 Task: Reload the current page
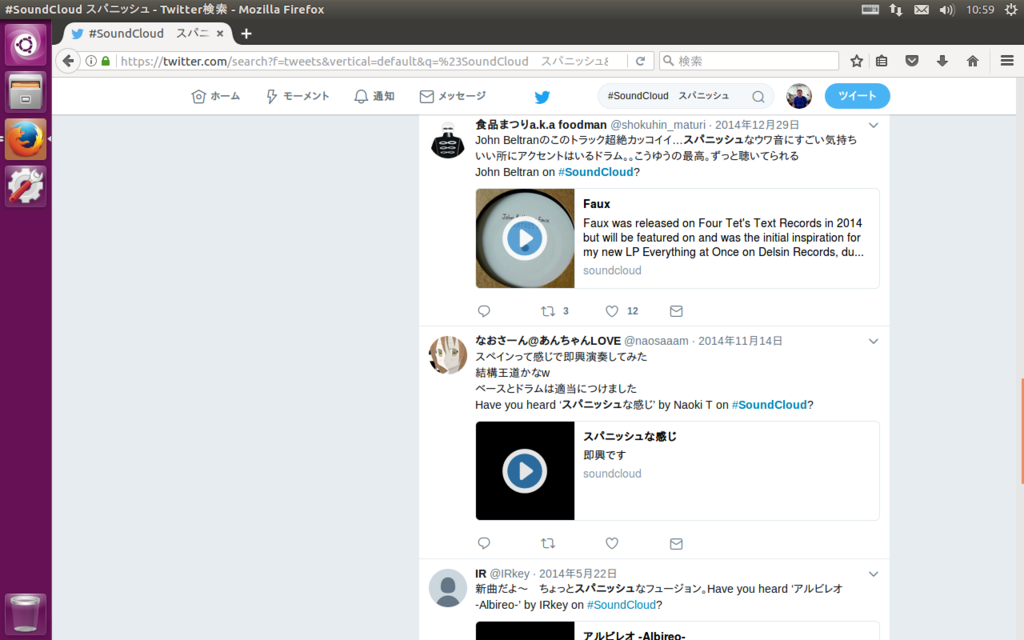(640, 61)
